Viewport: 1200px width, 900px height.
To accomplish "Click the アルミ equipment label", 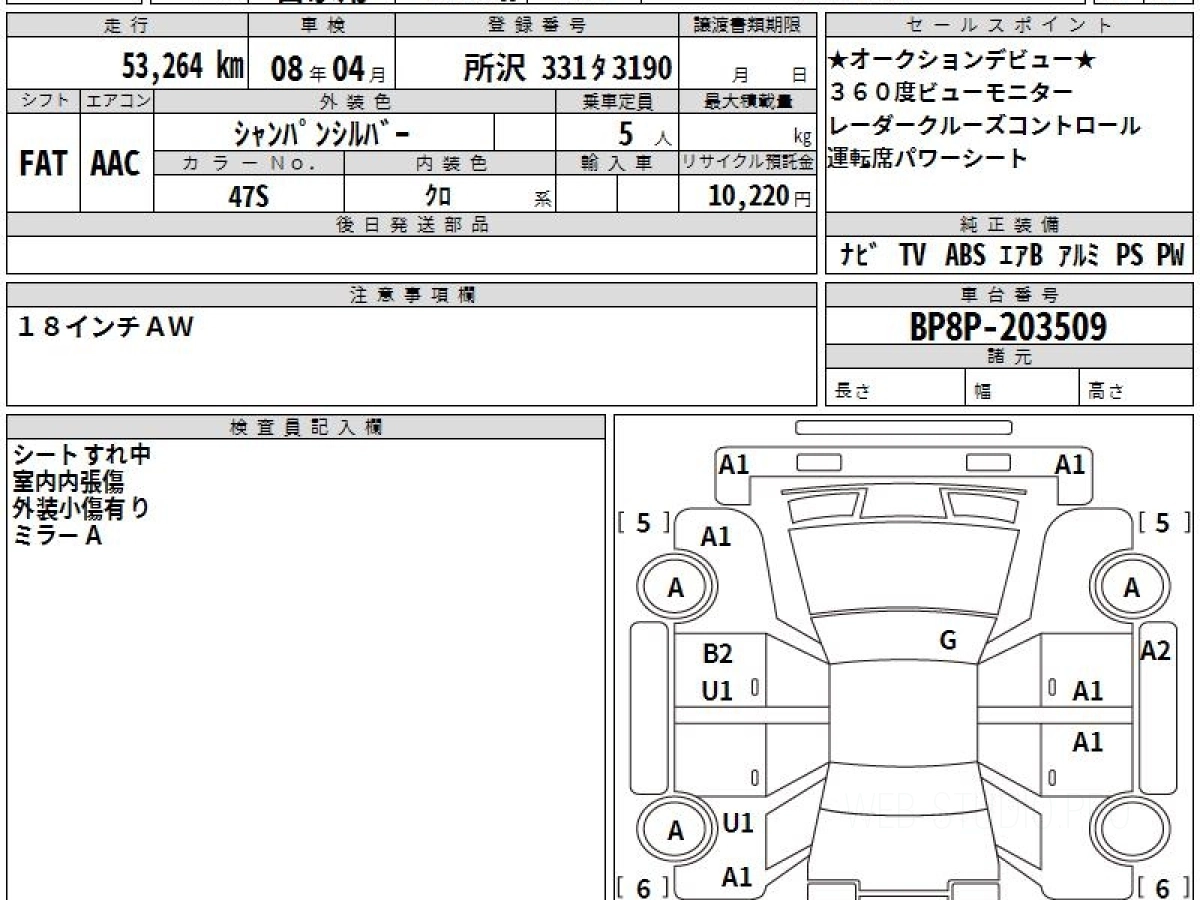I will [1078, 255].
